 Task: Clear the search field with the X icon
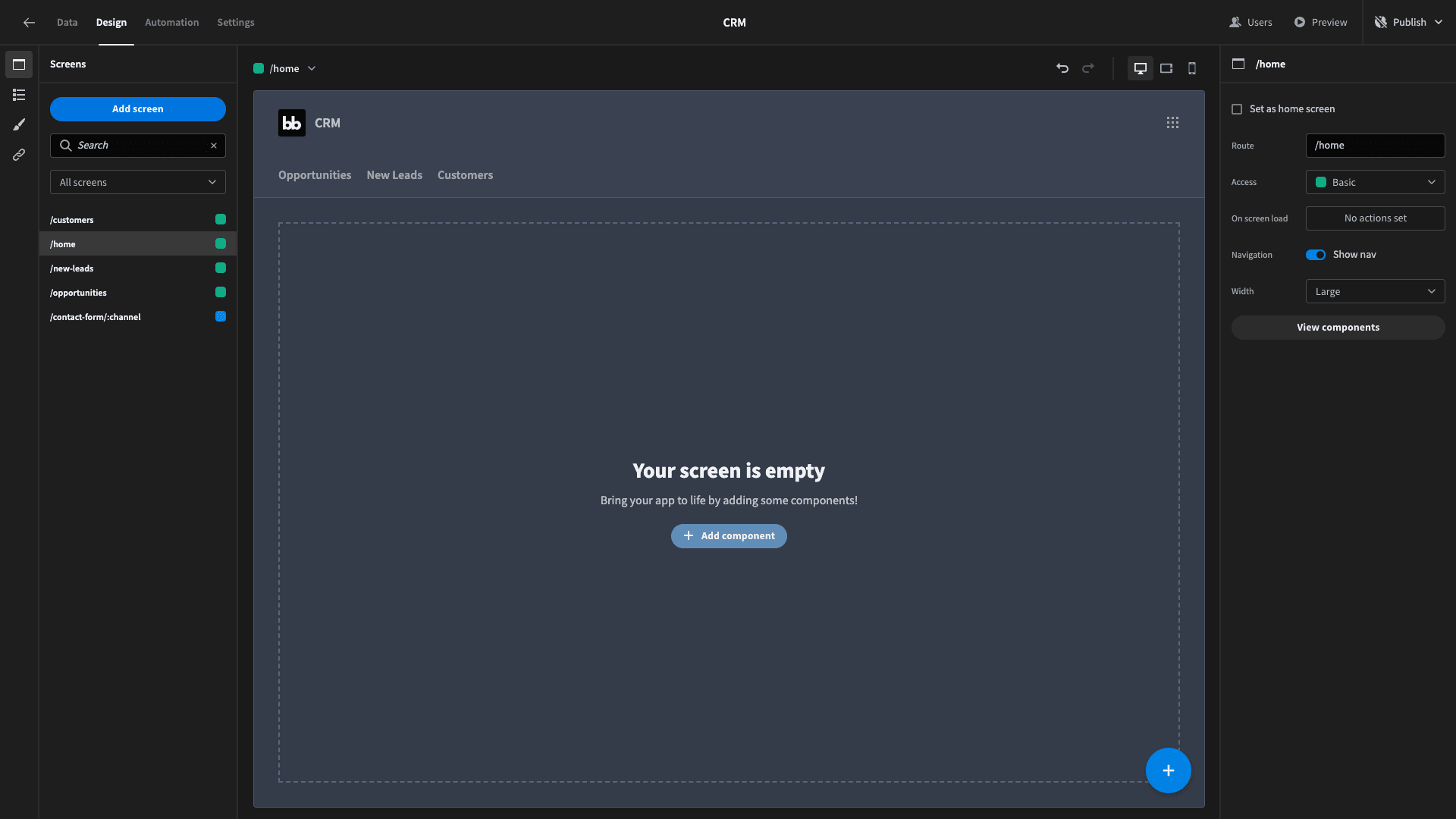pyautogui.click(x=214, y=146)
